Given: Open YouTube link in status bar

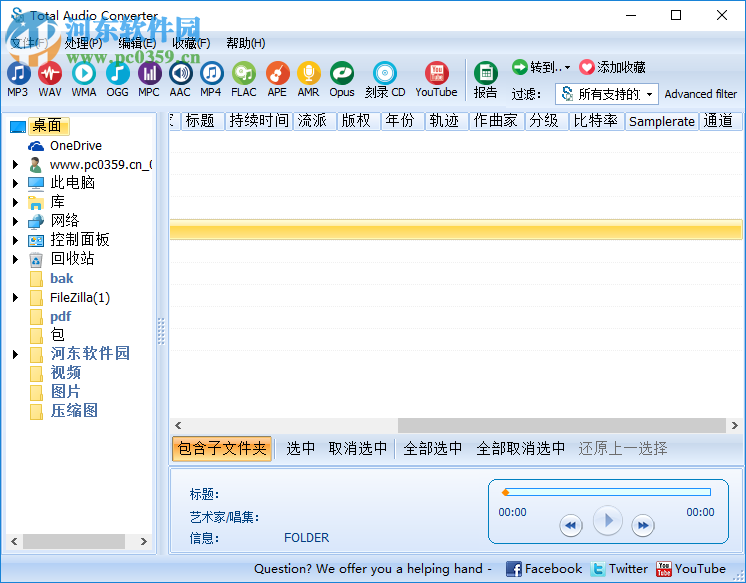Looking at the screenshot, I should click(x=691, y=569).
